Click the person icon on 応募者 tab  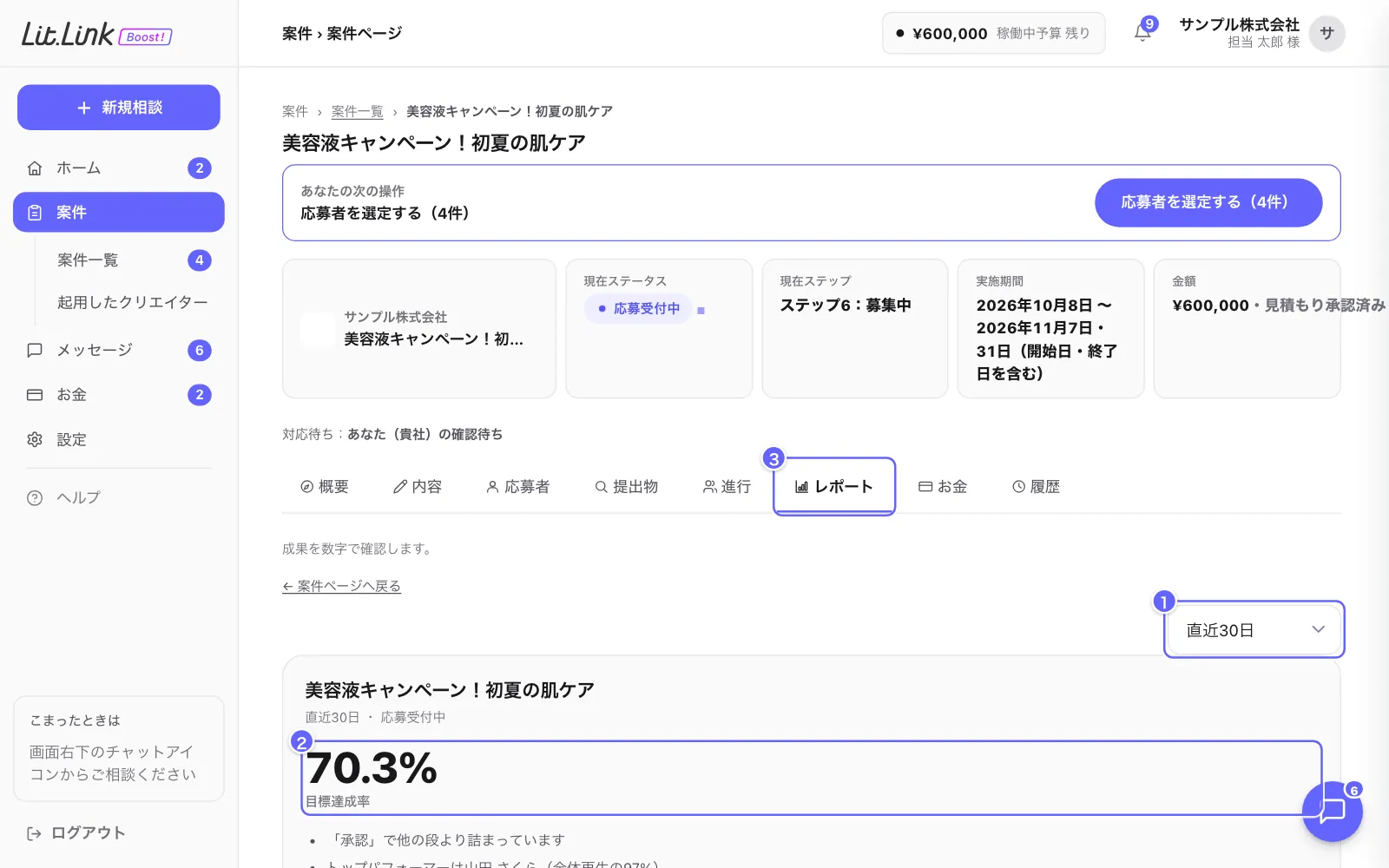492,487
